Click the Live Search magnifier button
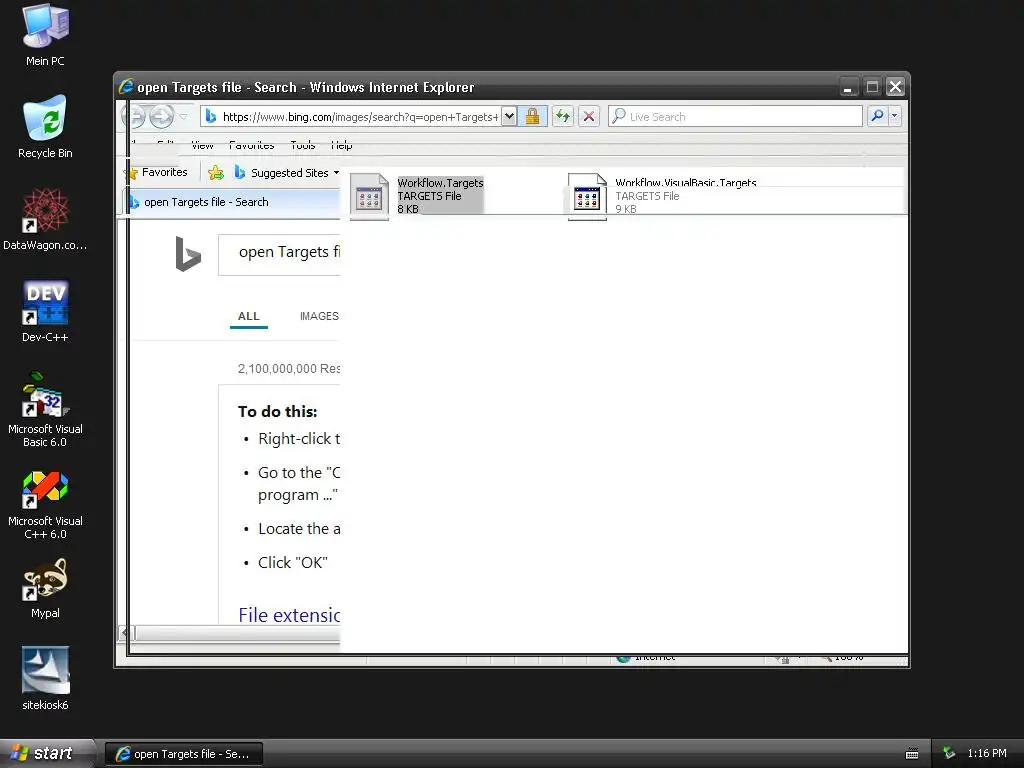 click(x=878, y=116)
